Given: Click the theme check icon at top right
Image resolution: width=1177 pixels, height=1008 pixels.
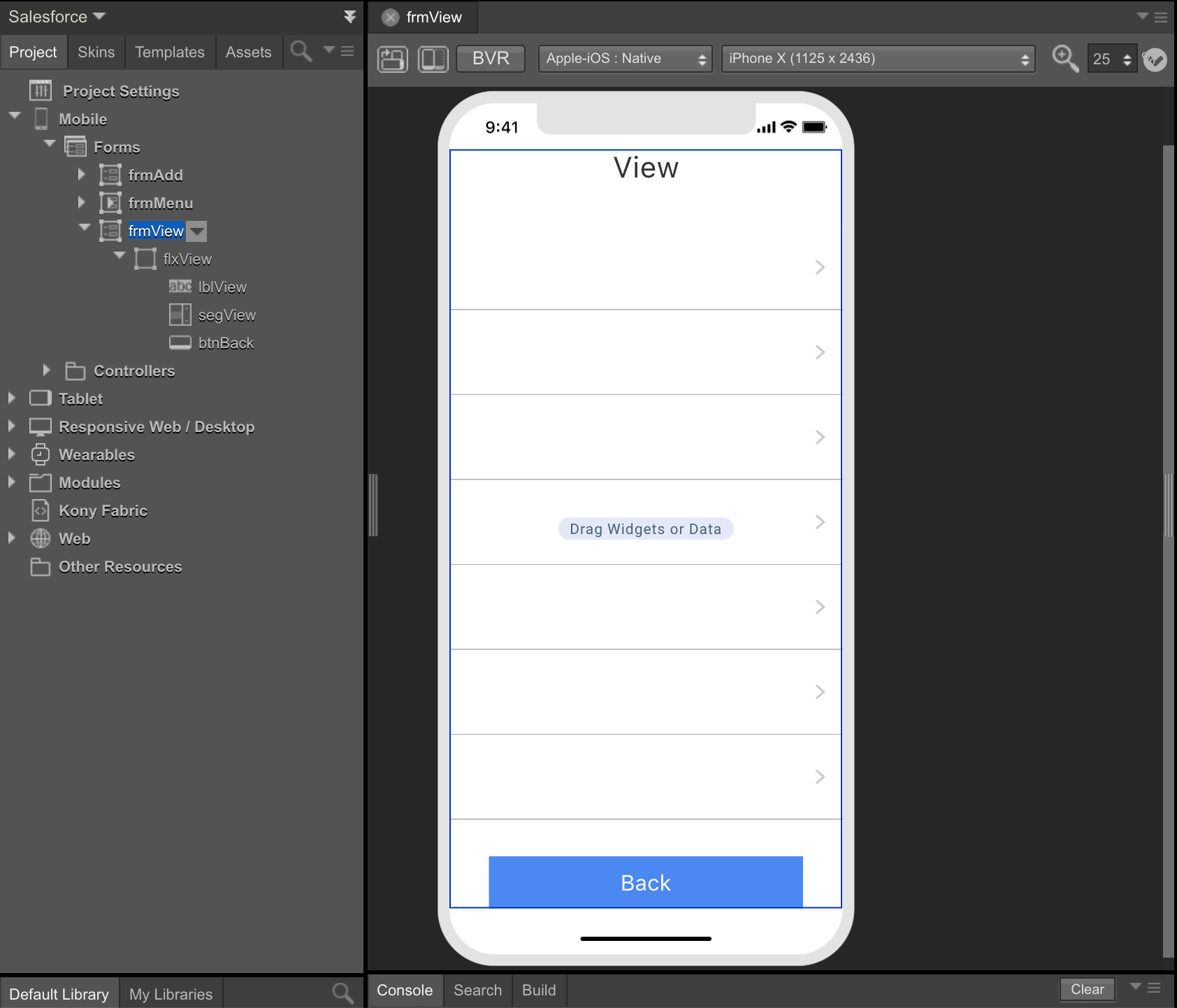Looking at the screenshot, I should pos(1155,59).
